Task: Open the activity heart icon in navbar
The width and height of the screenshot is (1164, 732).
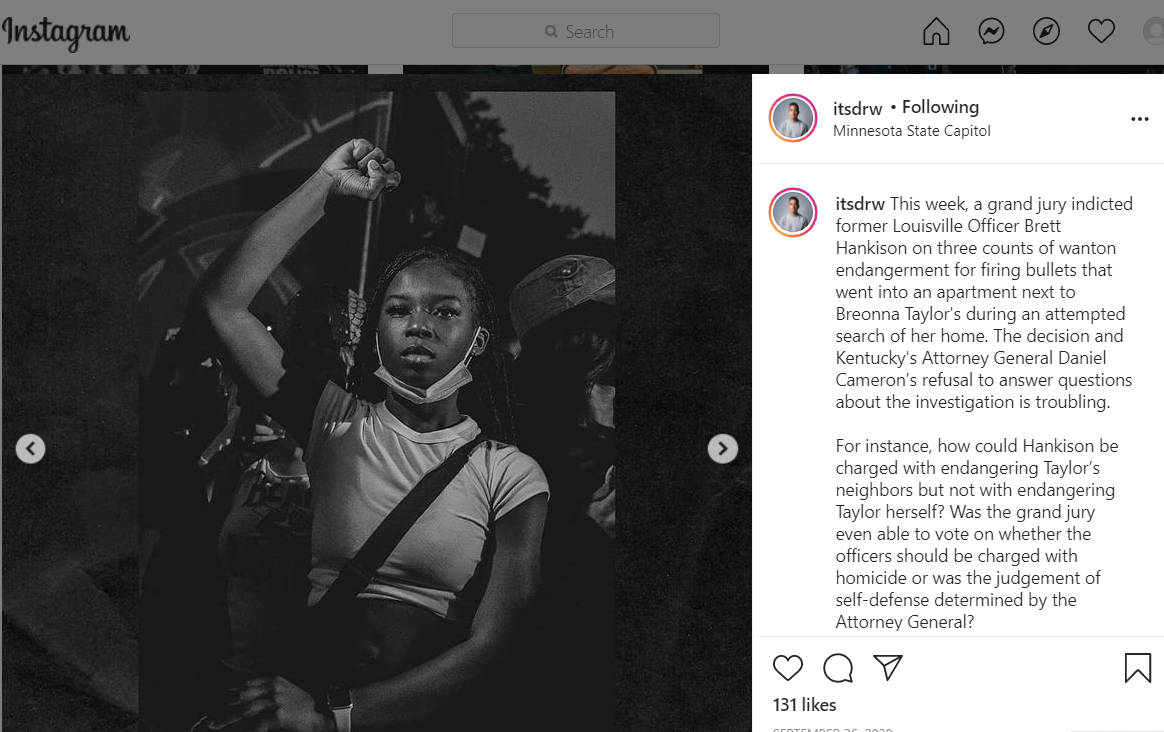Action: point(1101,32)
